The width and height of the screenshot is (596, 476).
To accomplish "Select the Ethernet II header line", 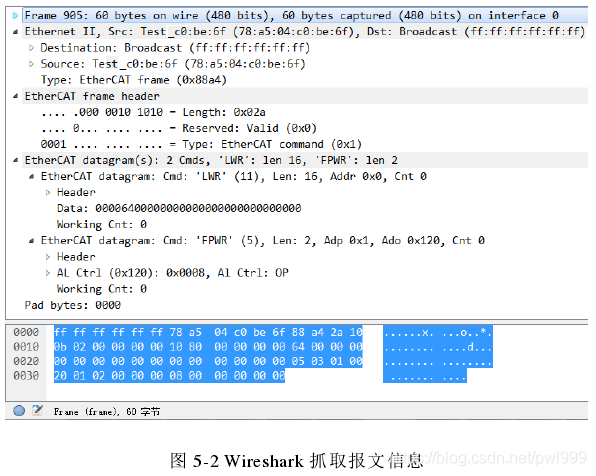I will (305, 32).
